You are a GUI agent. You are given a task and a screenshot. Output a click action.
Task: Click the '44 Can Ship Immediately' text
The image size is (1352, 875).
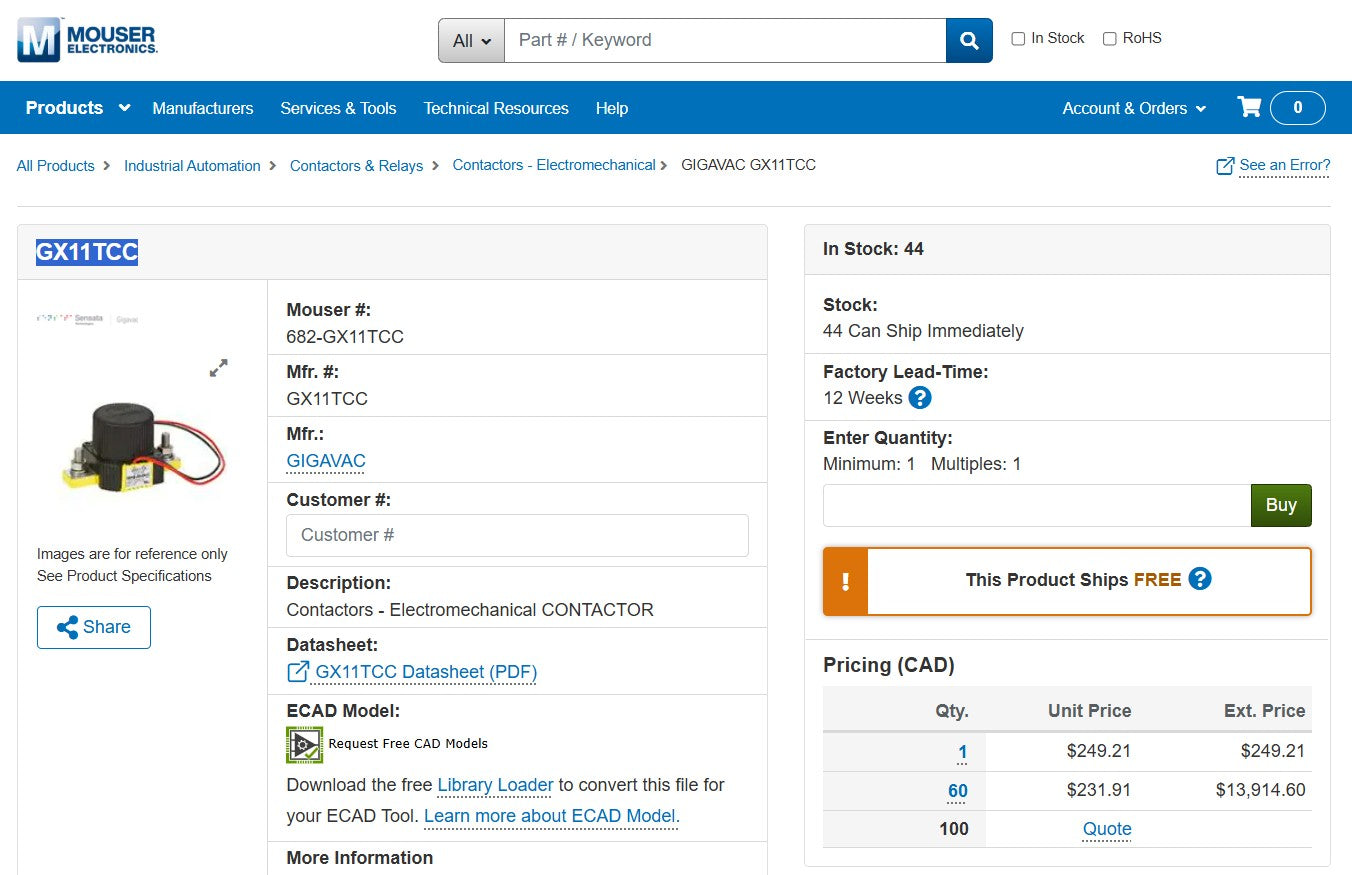coord(924,331)
